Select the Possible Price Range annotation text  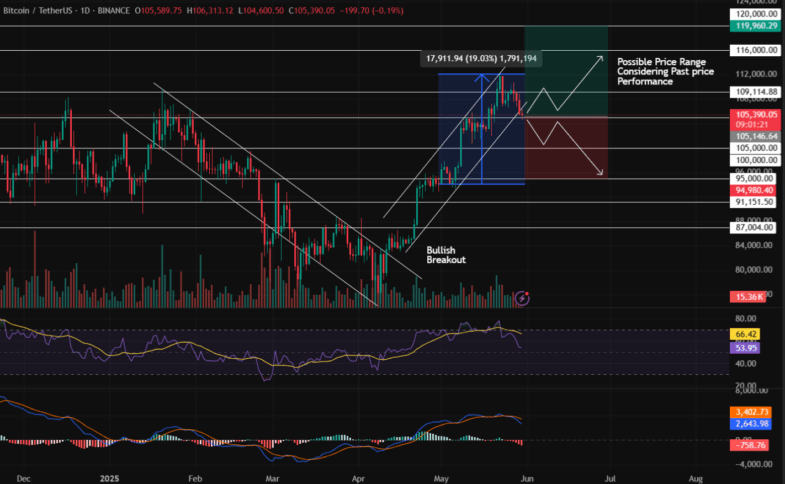[665, 72]
